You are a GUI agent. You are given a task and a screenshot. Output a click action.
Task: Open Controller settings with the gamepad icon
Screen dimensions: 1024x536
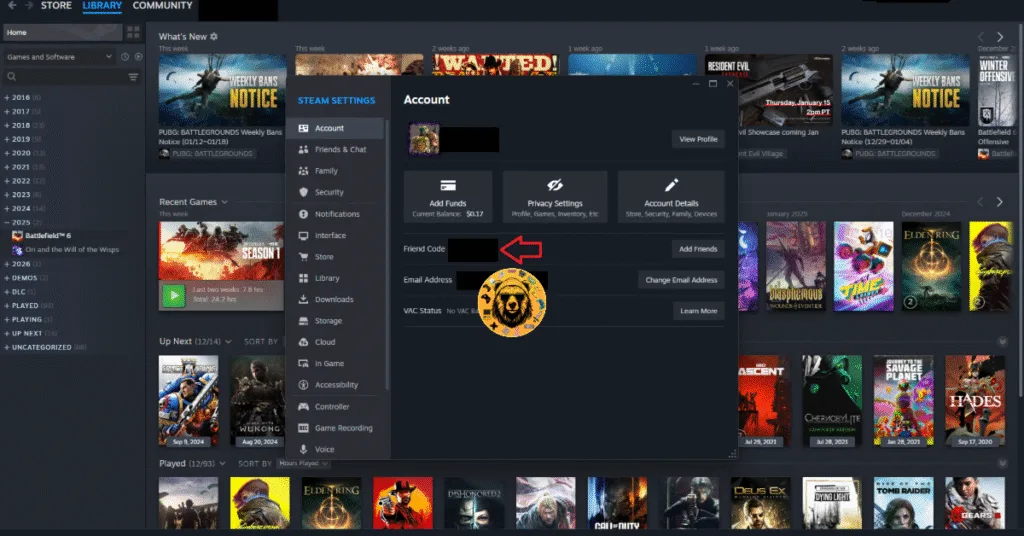click(303, 407)
